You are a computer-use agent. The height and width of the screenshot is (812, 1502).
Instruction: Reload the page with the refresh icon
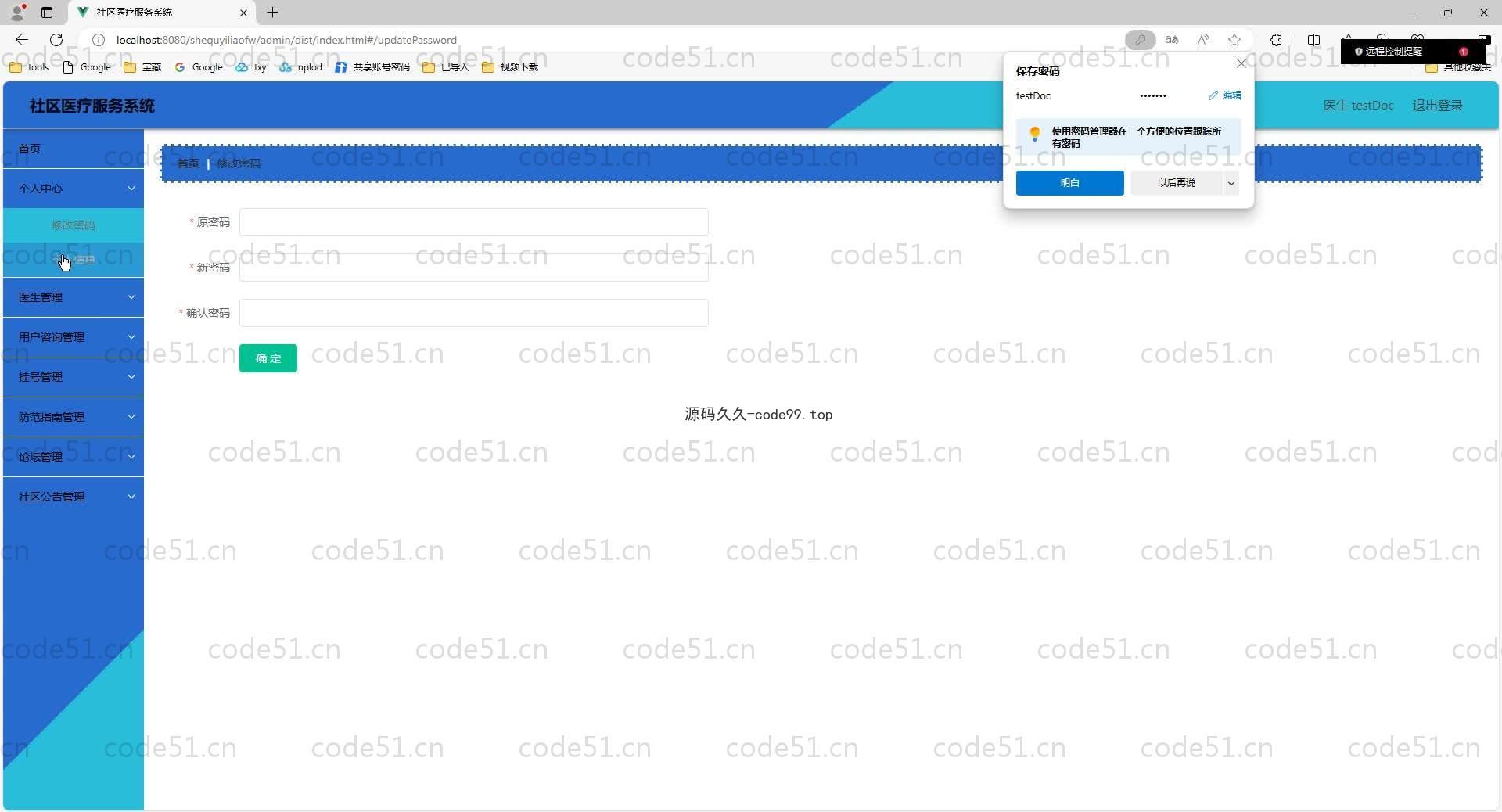click(x=56, y=40)
